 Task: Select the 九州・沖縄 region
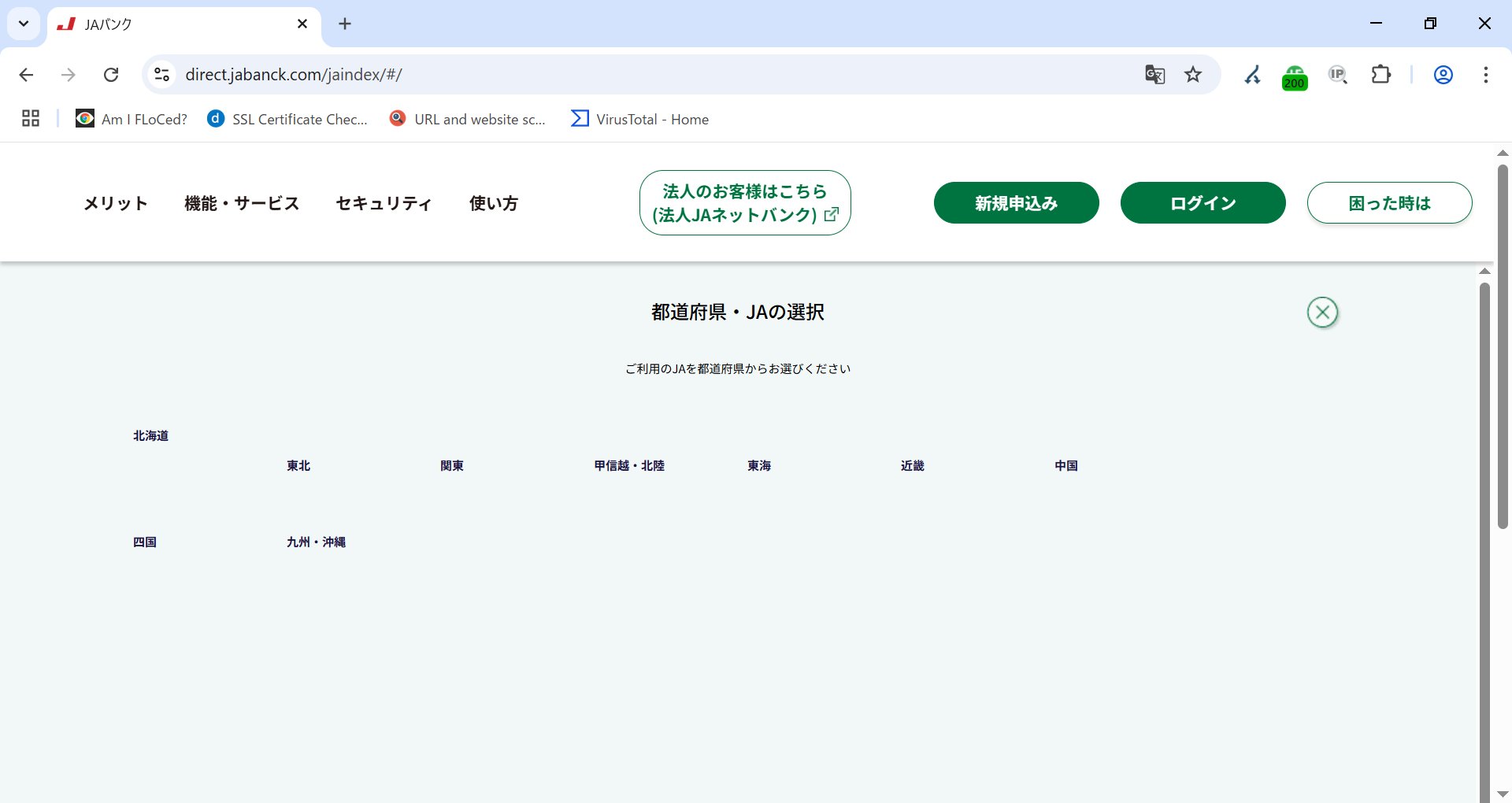coord(316,542)
